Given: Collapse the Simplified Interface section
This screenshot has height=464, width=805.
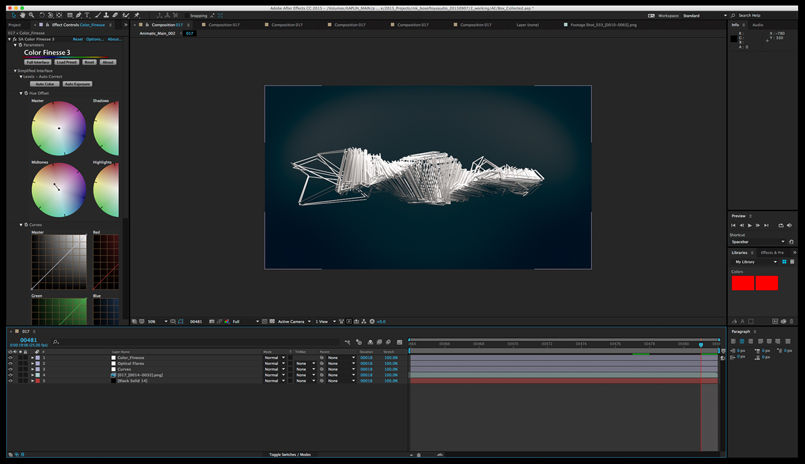Looking at the screenshot, I should (x=15, y=71).
